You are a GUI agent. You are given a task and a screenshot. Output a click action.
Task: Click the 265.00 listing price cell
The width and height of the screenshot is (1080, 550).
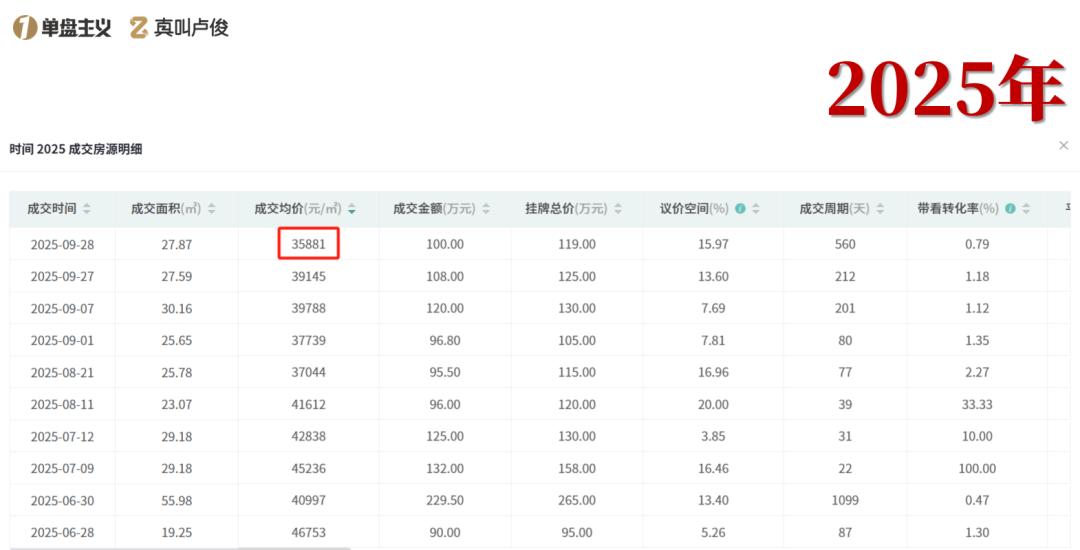tap(577, 500)
